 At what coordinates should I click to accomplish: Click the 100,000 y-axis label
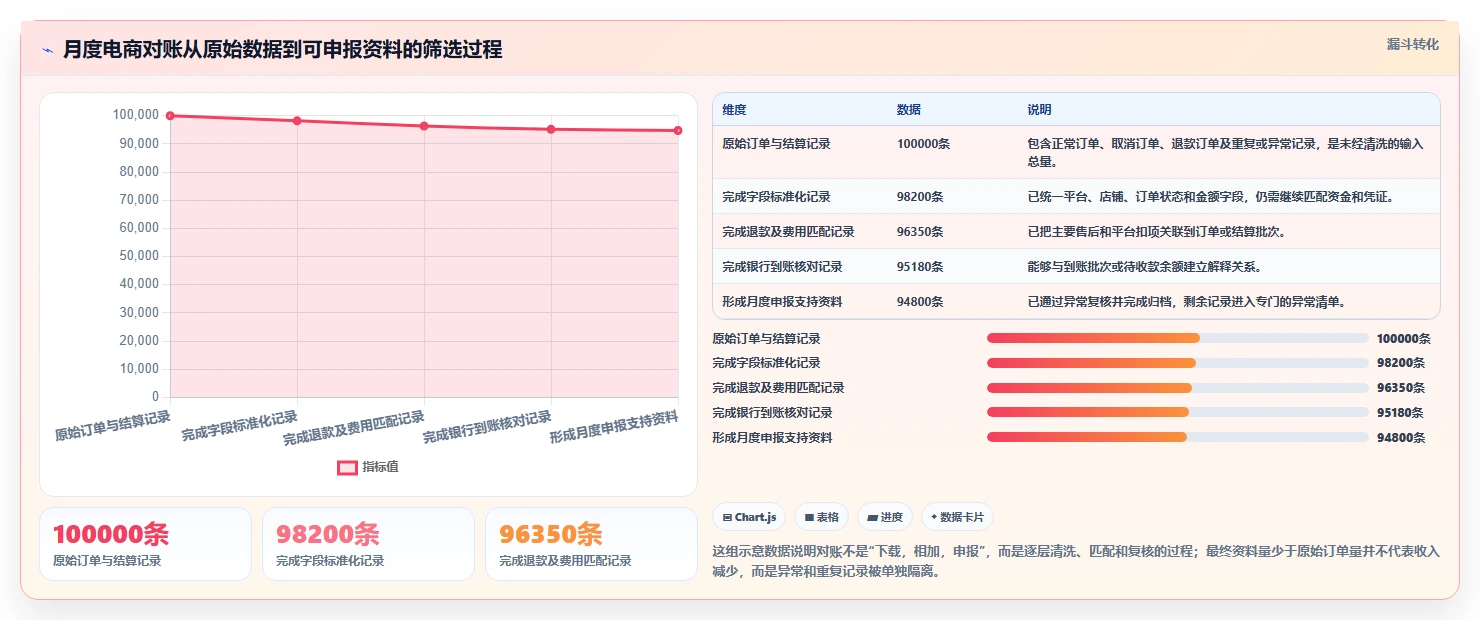136,115
